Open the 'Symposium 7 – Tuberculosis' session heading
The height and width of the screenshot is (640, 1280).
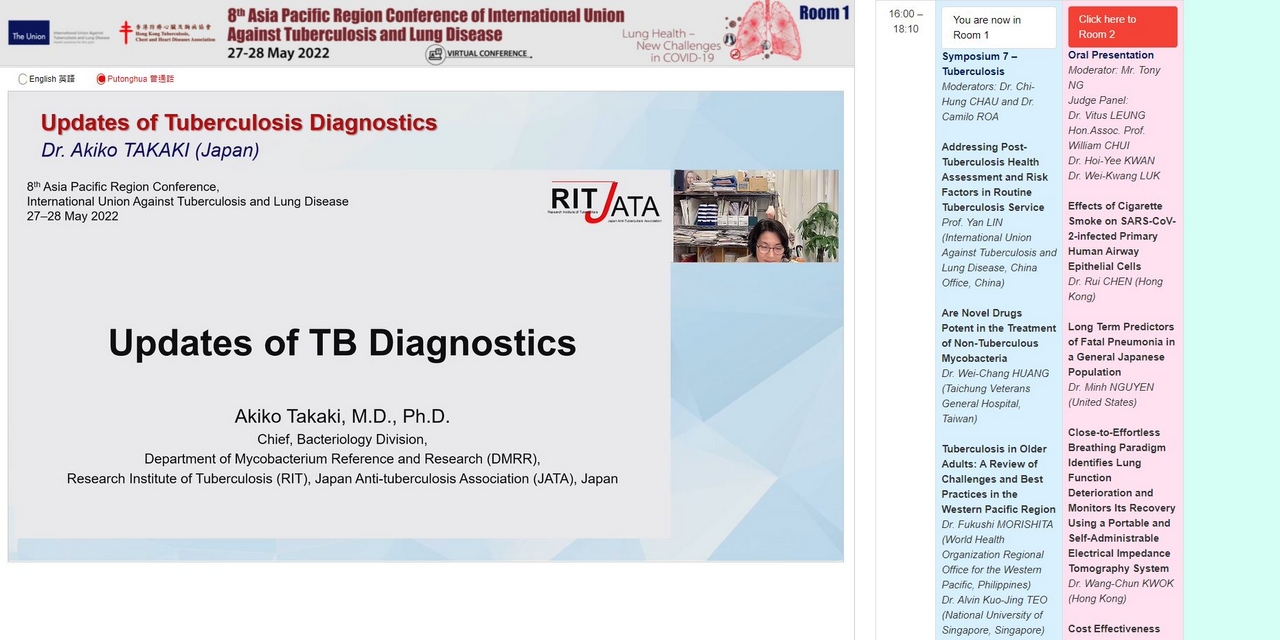tap(979, 64)
